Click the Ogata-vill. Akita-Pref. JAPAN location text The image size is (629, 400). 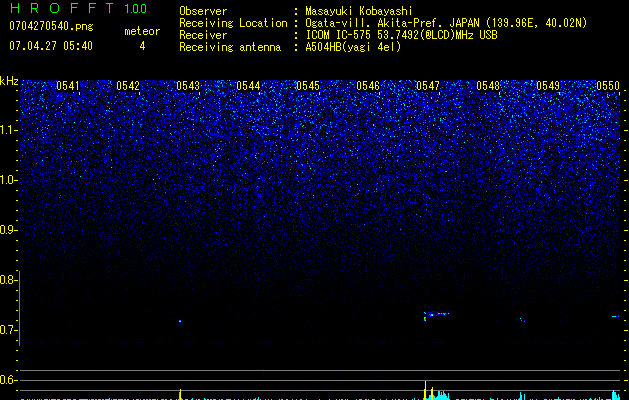click(x=446, y=23)
